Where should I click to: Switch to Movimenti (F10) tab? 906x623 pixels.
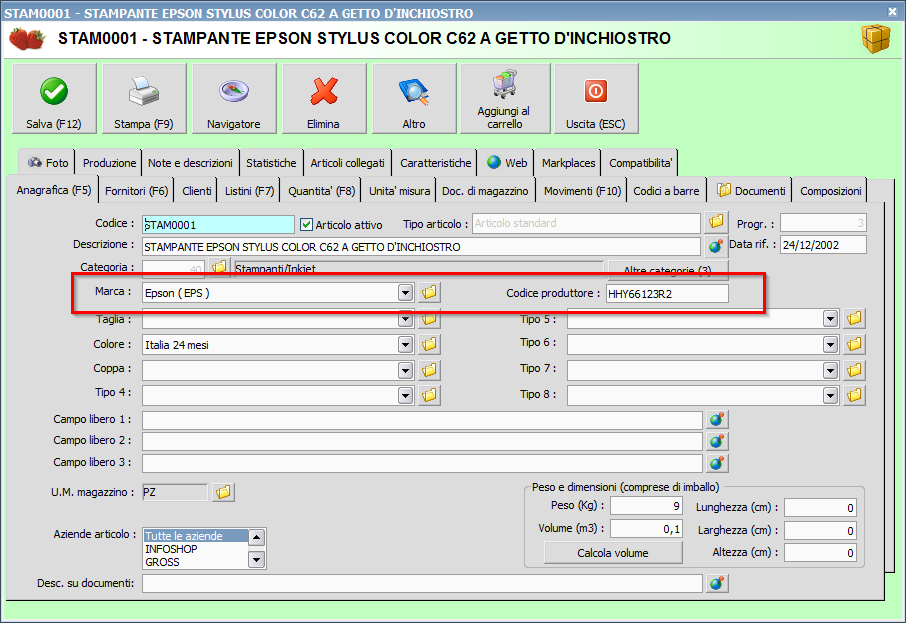pos(582,191)
